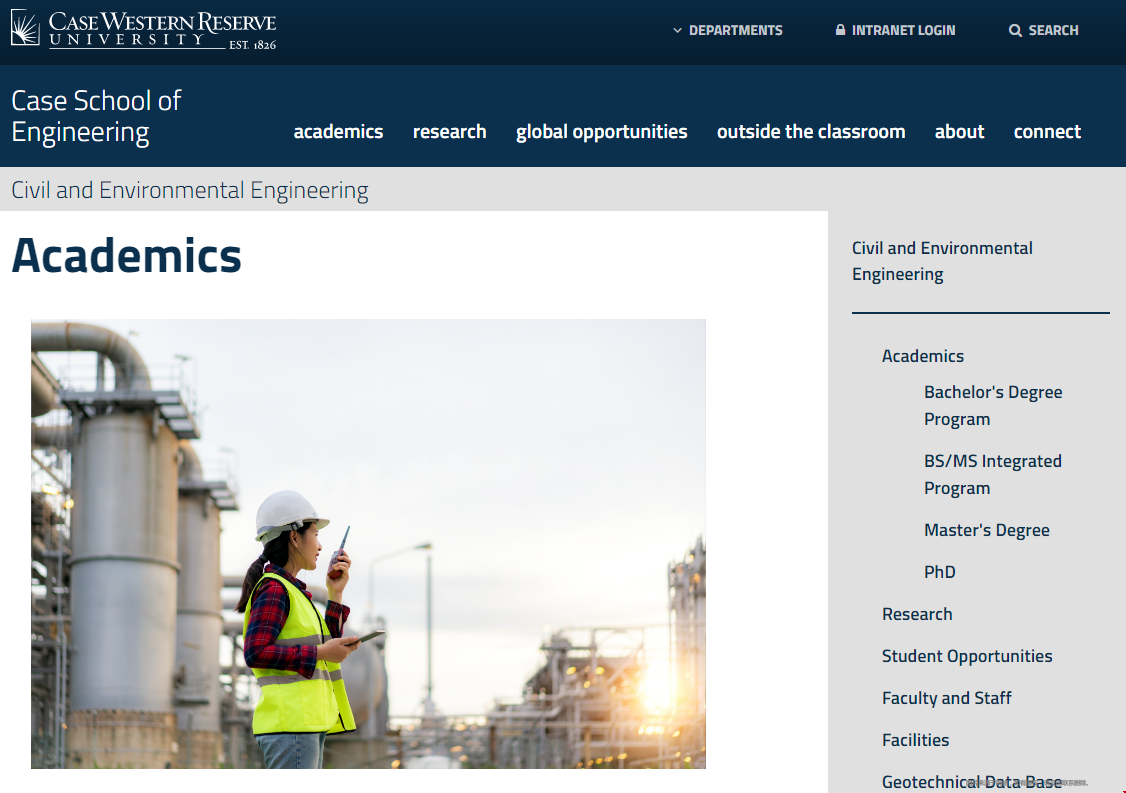This screenshot has width=1126, height=793.
Task: Go to Faculty and Staff page
Action: [x=946, y=698]
